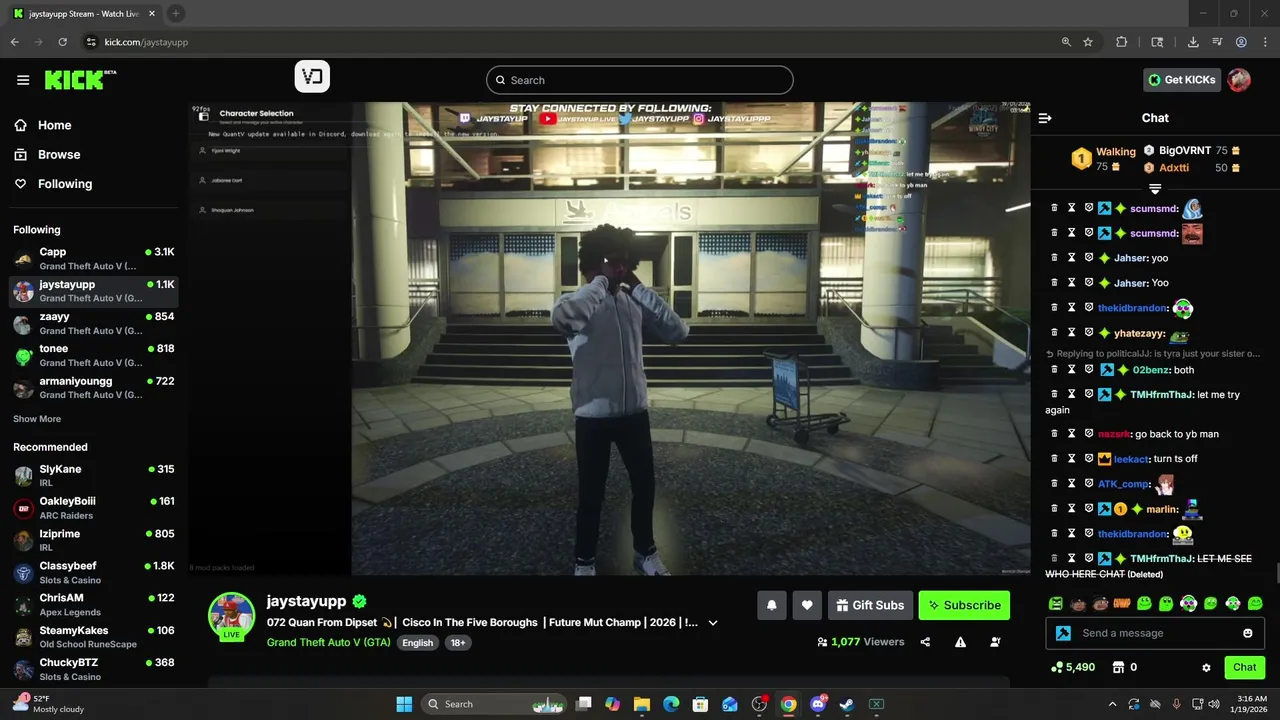The width and height of the screenshot is (1280, 720).
Task: Timeout yhatezayy with the hourglass icon
Action: [1071, 333]
